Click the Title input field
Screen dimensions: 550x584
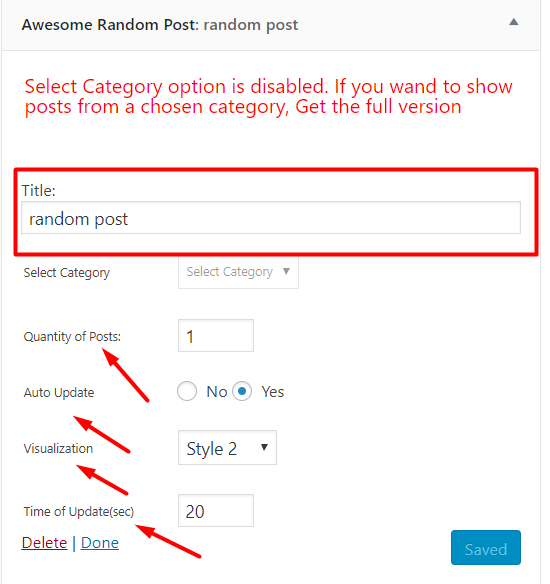[x=271, y=218]
